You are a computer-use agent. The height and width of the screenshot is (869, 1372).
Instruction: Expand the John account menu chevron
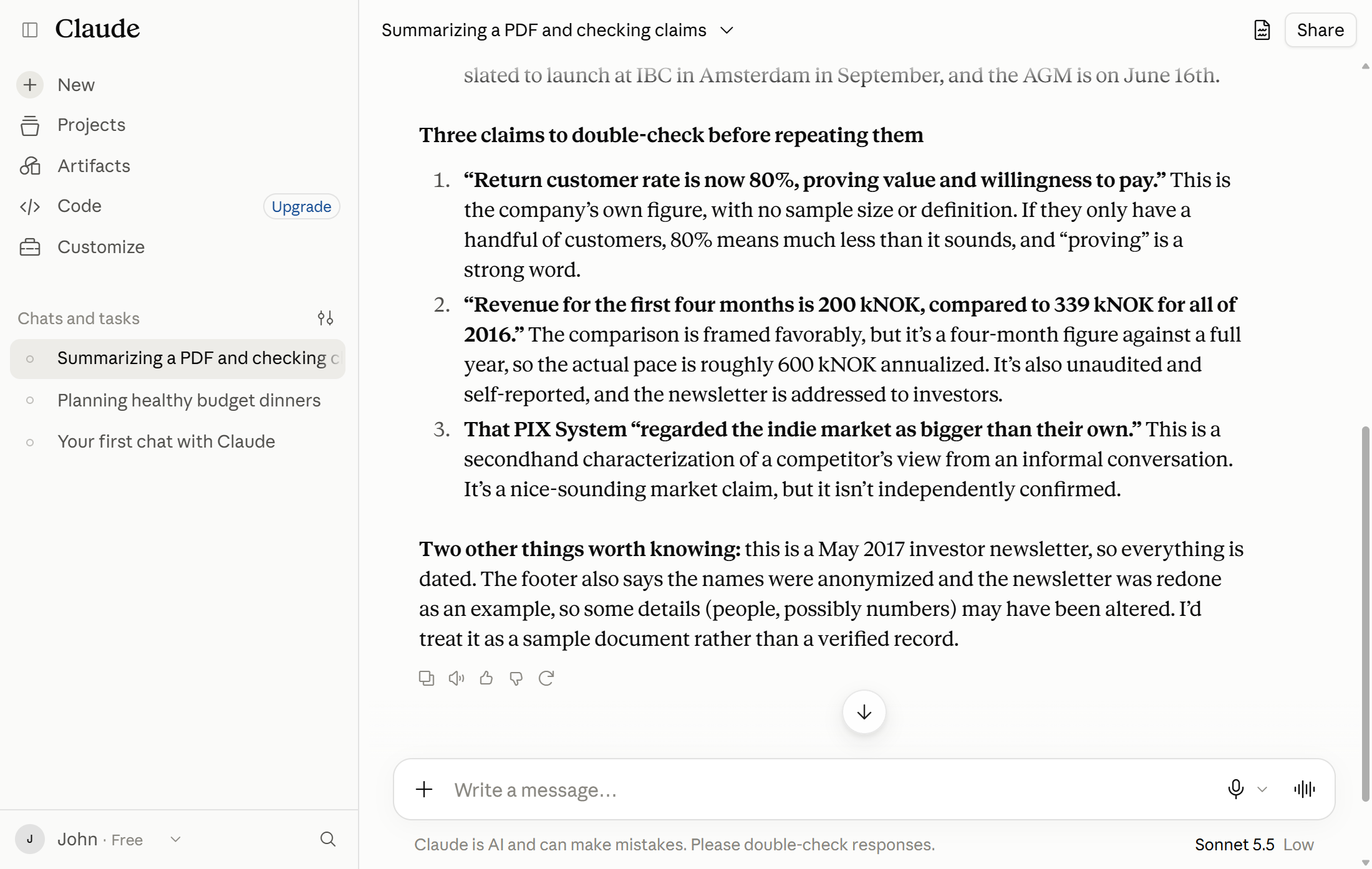pyautogui.click(x=176, y=839)
